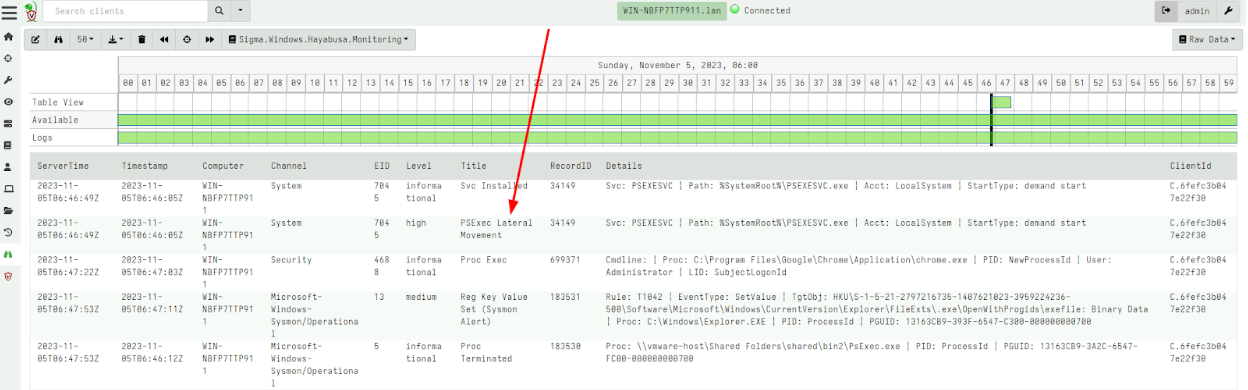Click the Velociraptor logo icon

point(30,11)
